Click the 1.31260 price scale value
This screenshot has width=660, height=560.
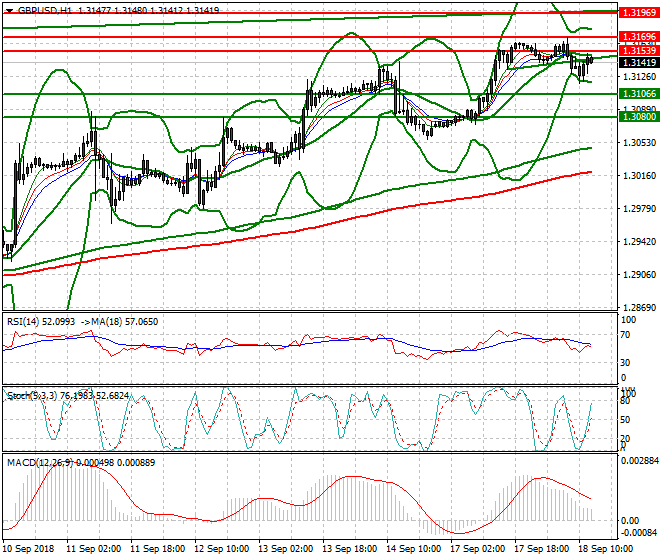[x=639, y=77]
